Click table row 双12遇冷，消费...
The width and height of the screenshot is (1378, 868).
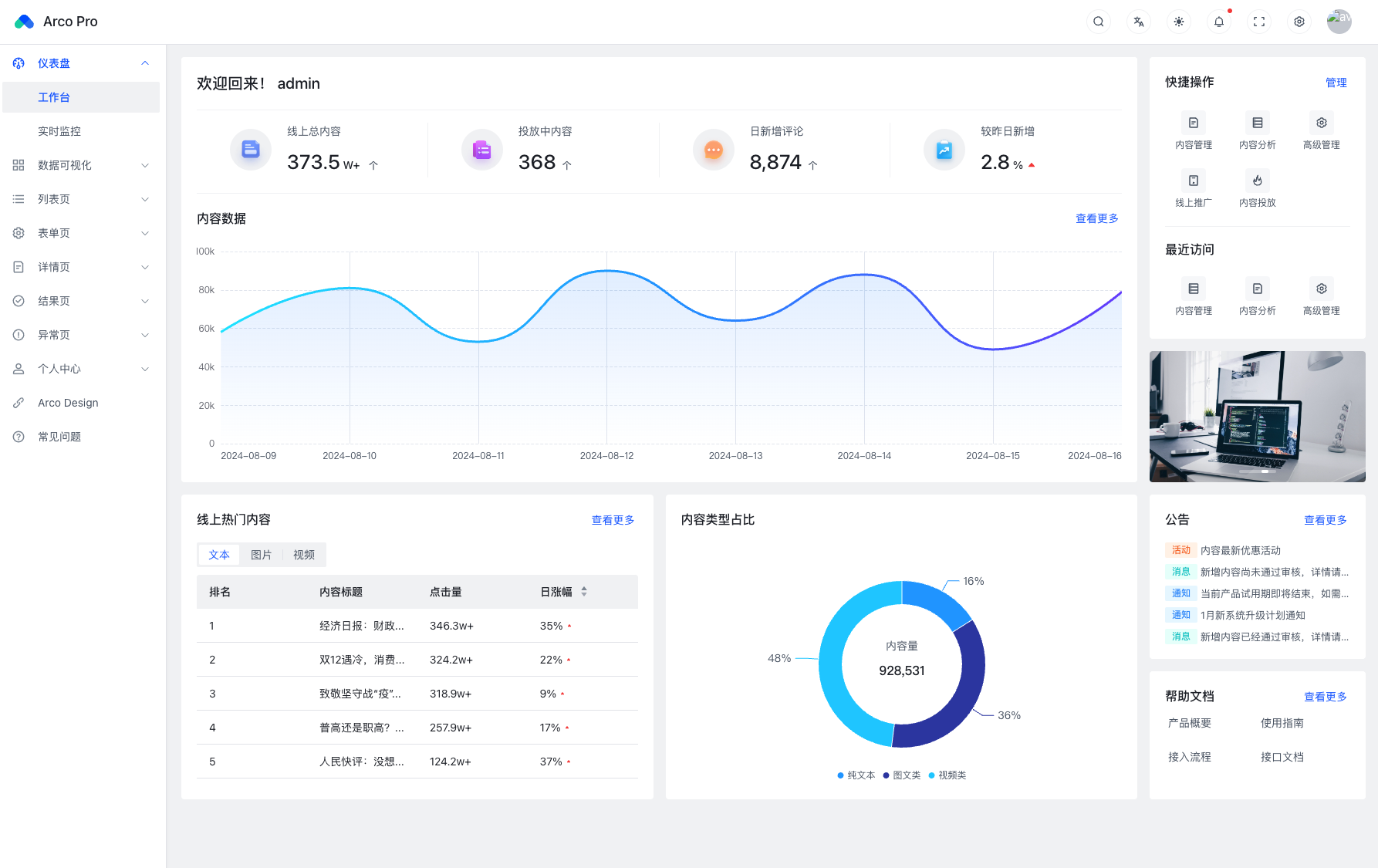[x=417, y=660]
